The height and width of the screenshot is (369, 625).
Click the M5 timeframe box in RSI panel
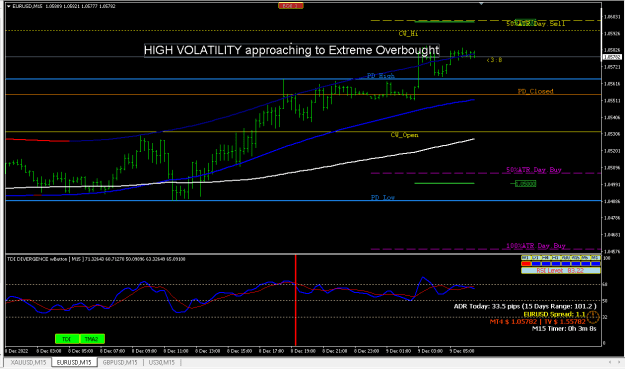[586, 257]
